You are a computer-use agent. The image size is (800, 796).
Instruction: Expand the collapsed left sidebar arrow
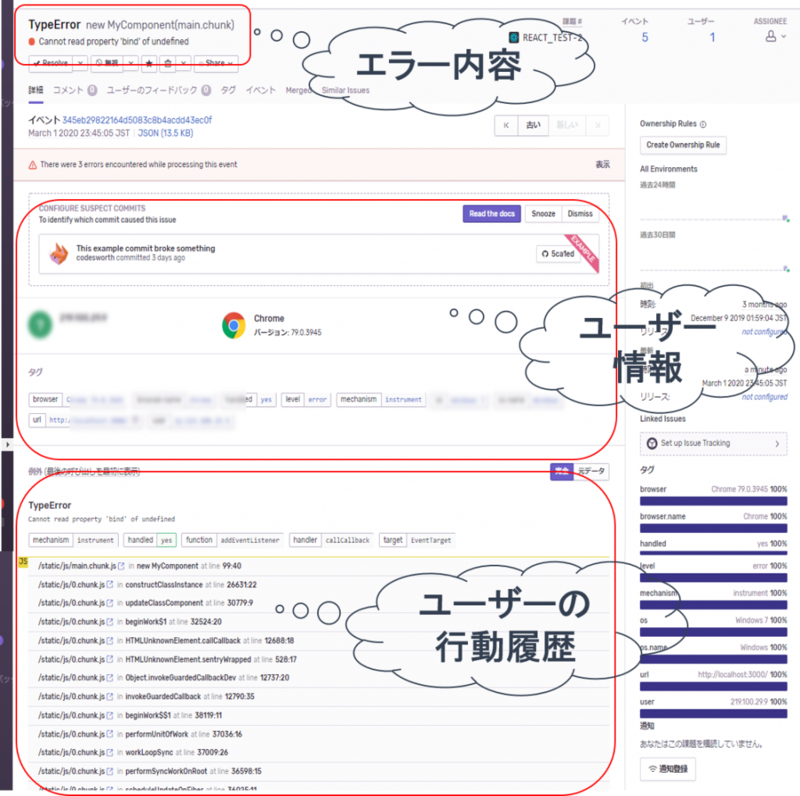pyautogui.click(x=7, y=444)
